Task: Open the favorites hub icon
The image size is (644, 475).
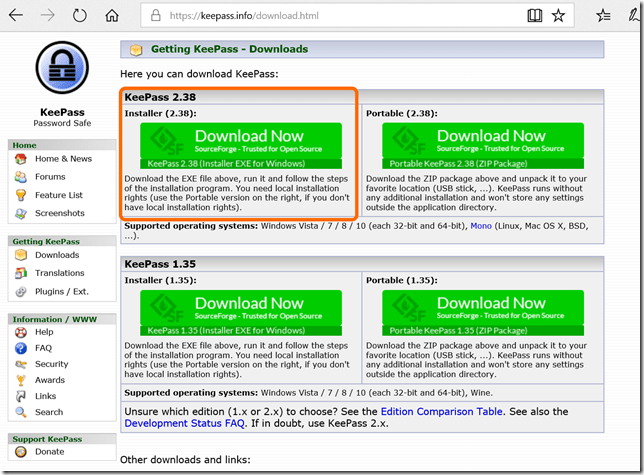Action: 603,16
